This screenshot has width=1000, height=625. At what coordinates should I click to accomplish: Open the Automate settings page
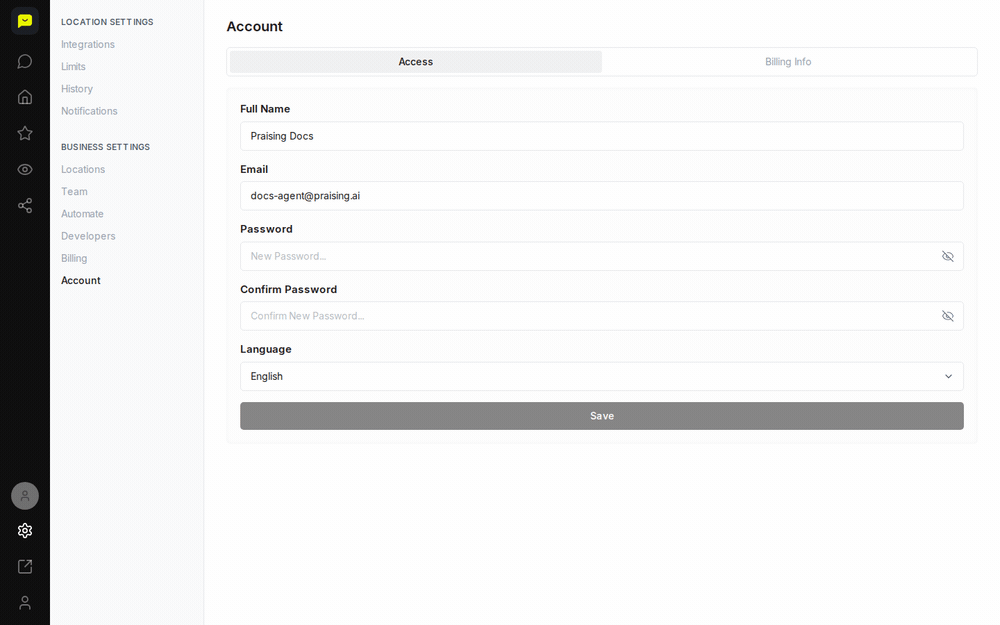(x=82, y=214)
